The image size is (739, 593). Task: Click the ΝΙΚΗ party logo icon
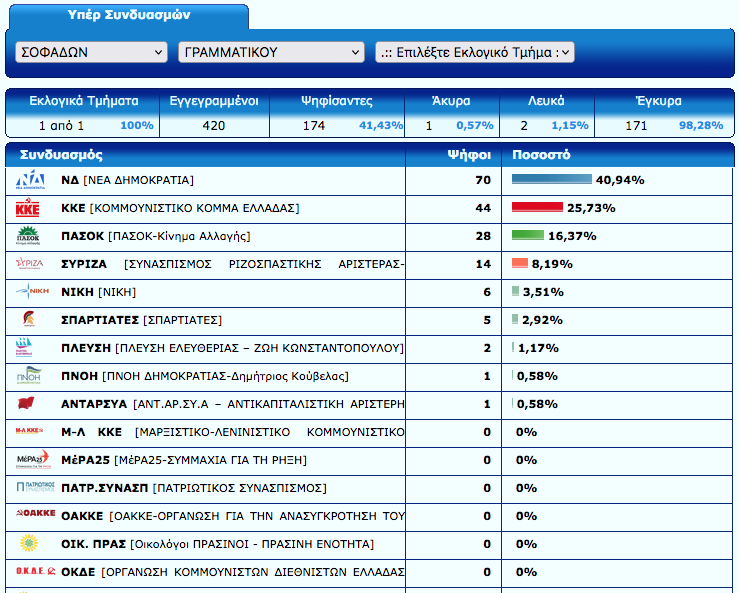tap(27, 292)
